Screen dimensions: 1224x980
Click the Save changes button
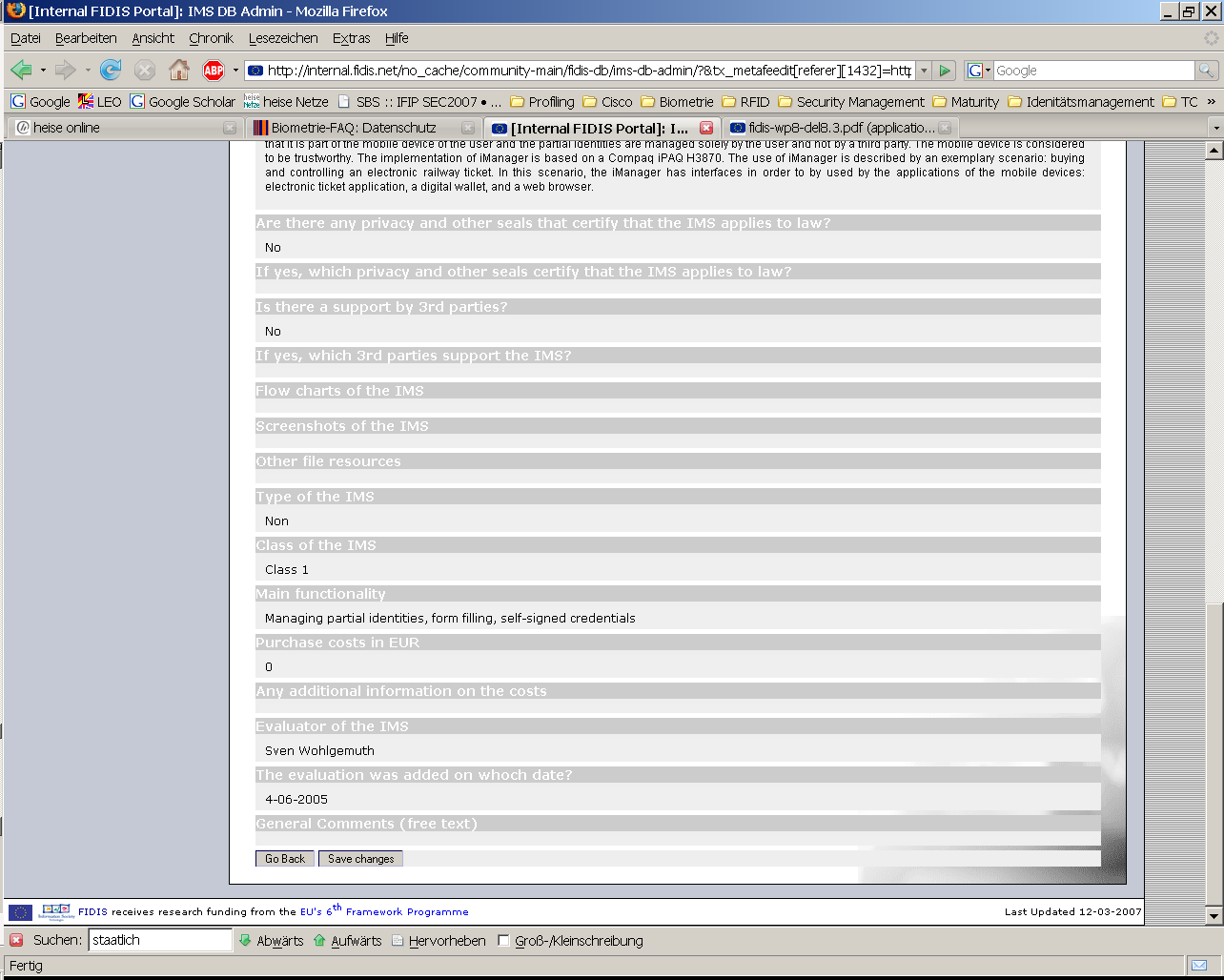point(360,859)
